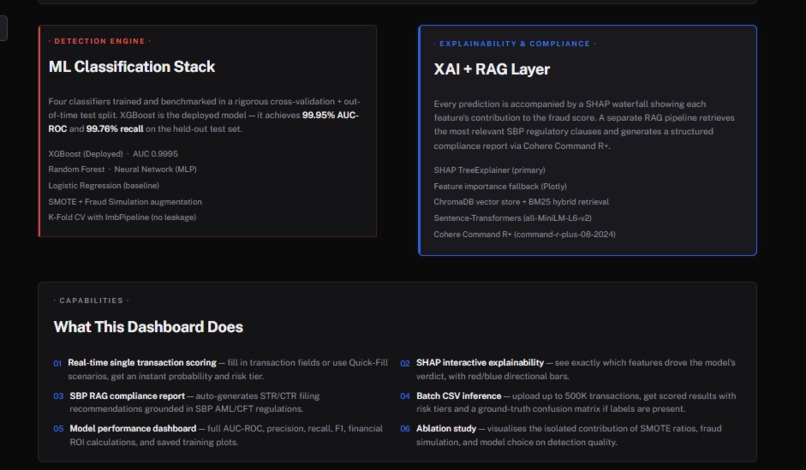
Task: Click the 02 capability number
Action: coord(405,363)
